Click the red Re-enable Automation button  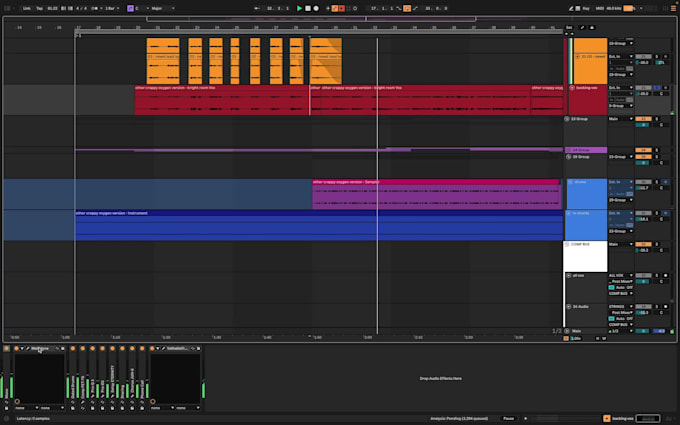pos(342,8)
